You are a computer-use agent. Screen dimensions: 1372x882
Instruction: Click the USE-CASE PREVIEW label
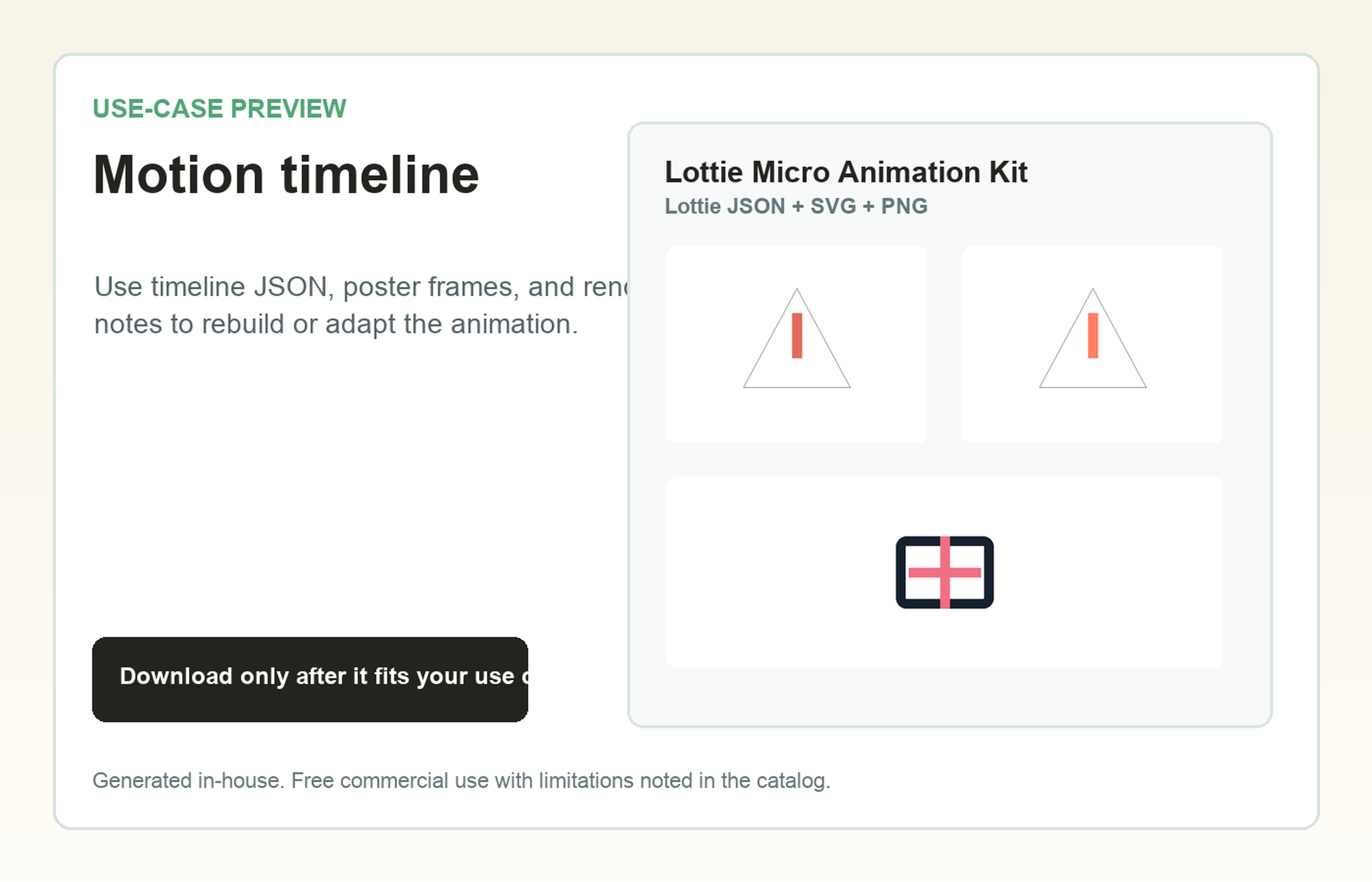(x=220, y=109)
